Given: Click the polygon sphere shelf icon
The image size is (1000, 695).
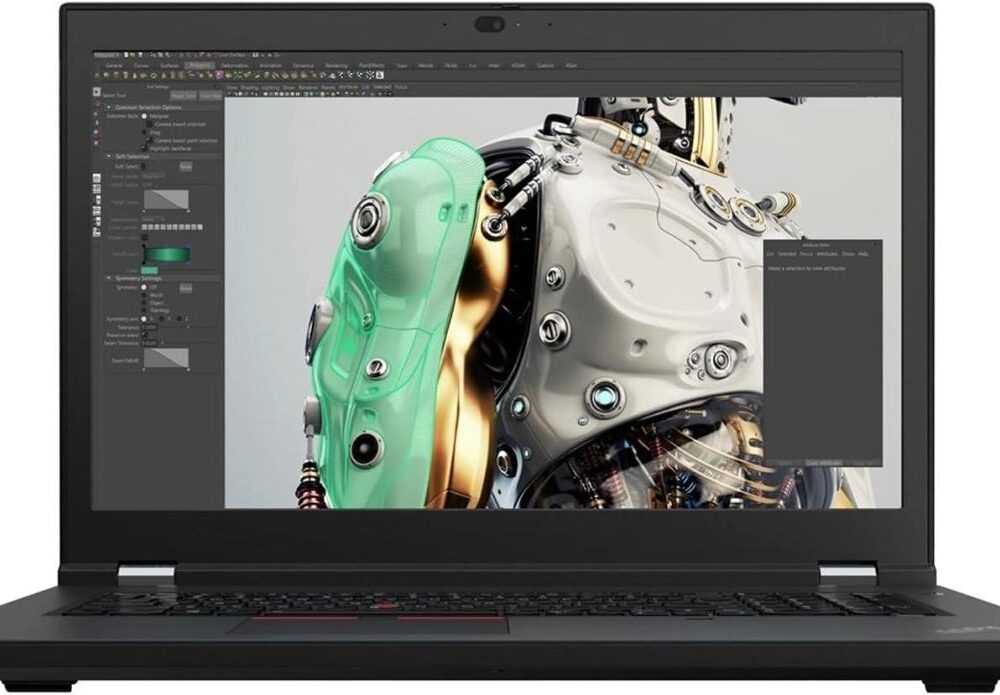Looking at the screenshot, I should [106, 75].
